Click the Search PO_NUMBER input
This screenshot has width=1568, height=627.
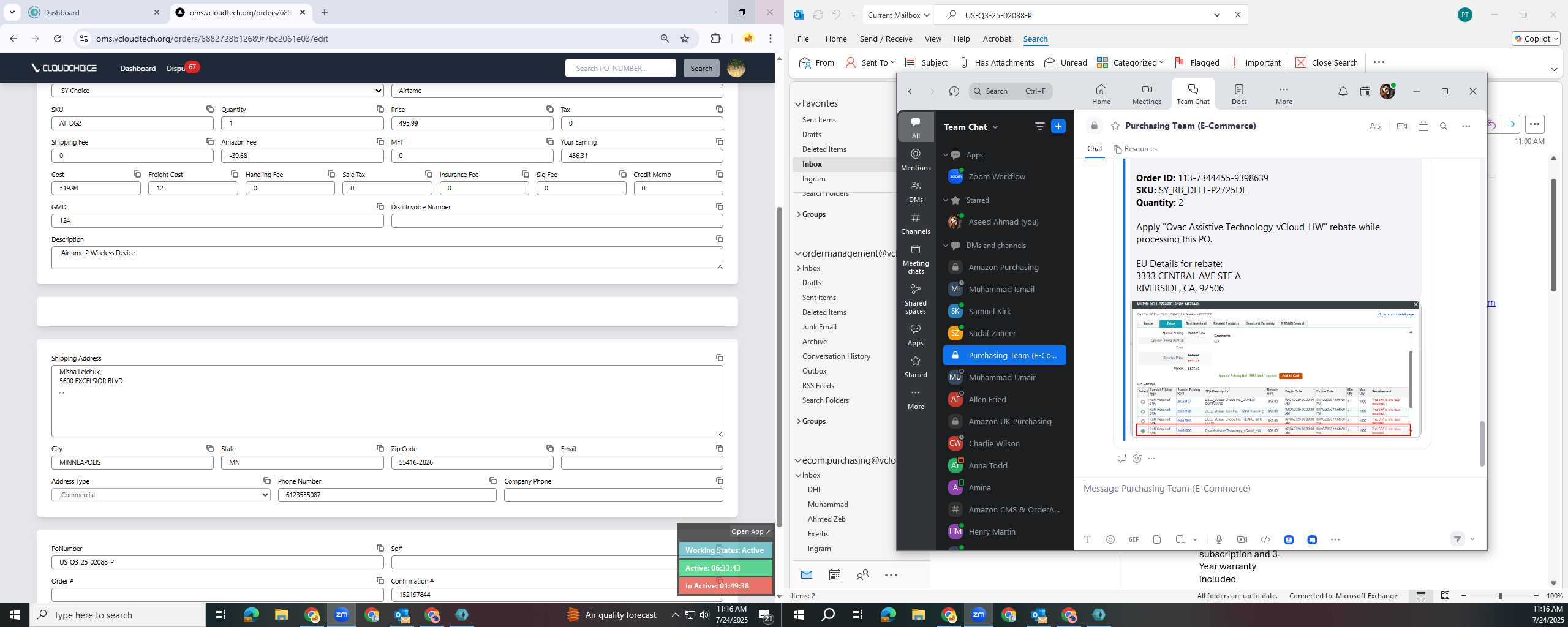pyautogui.click(x=620, y=68)
